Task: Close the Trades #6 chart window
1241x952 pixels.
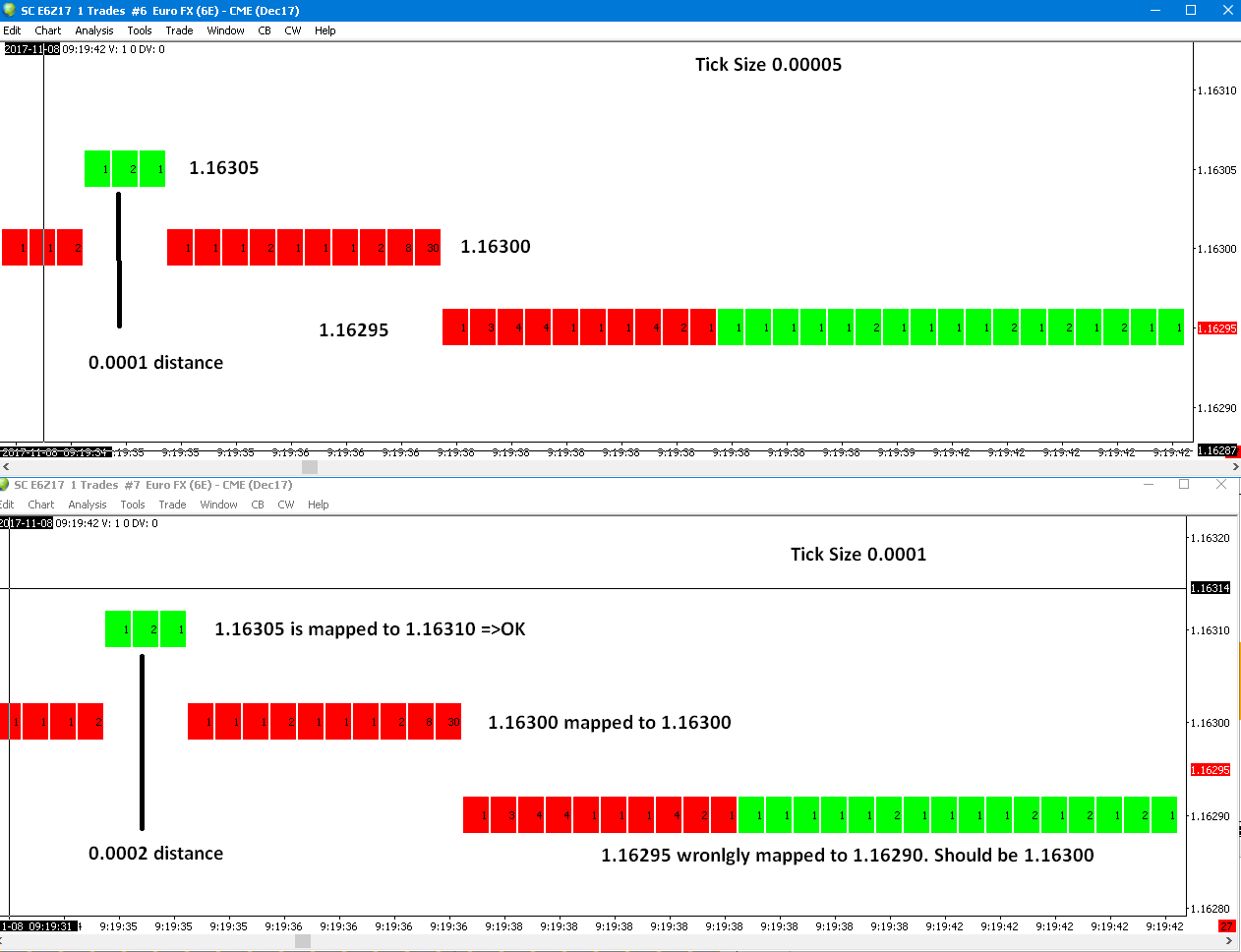Action: click(x=1227, y=11)
